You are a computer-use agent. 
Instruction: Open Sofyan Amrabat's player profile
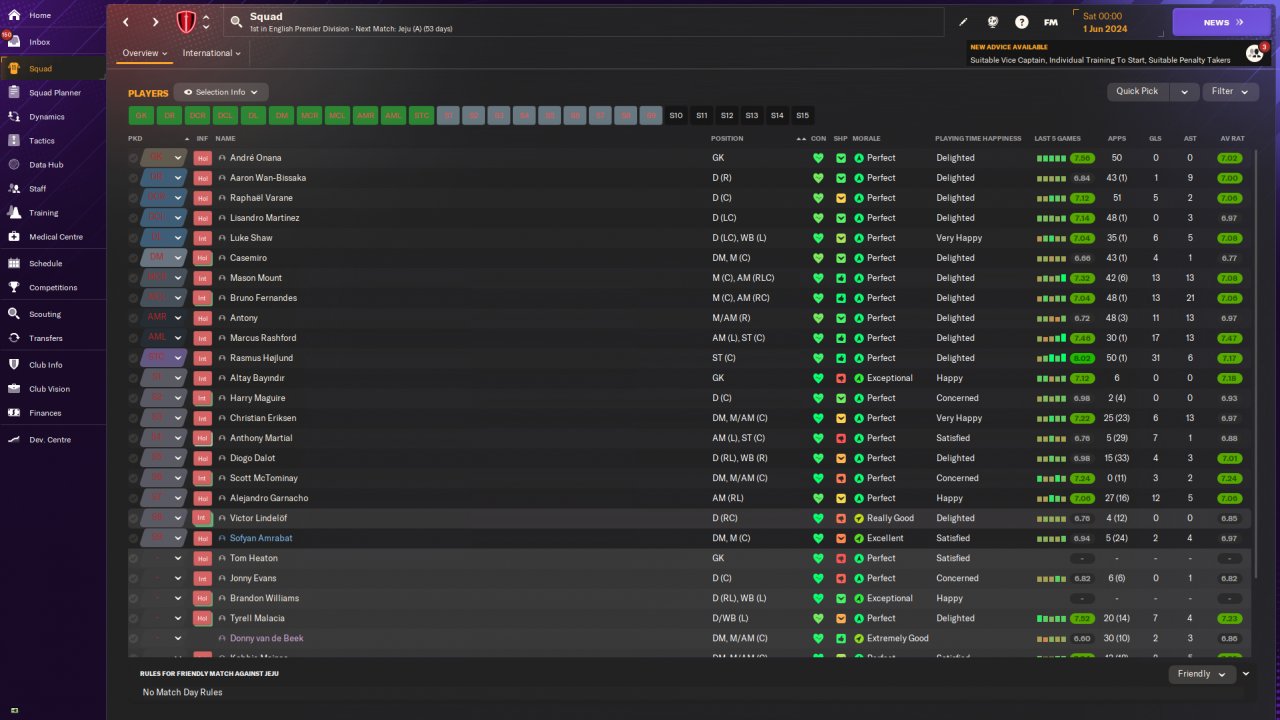tap(261, 538)
